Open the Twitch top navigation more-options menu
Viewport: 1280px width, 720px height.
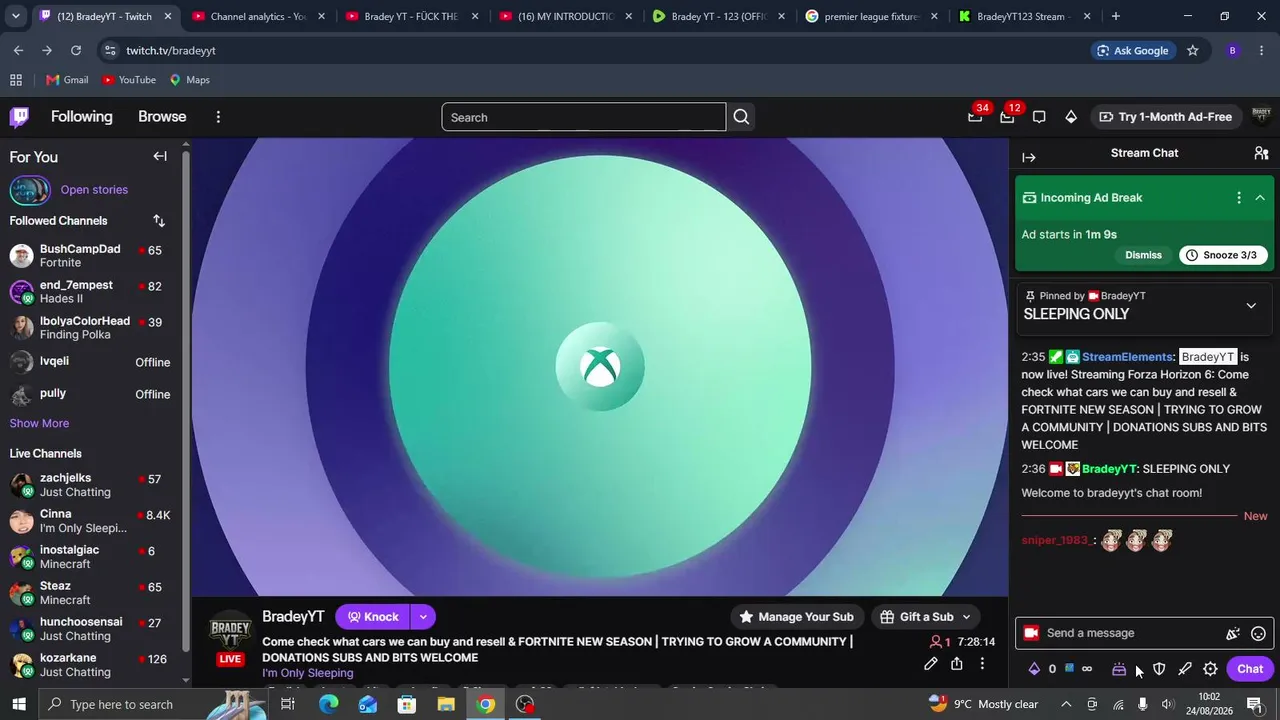218,117
